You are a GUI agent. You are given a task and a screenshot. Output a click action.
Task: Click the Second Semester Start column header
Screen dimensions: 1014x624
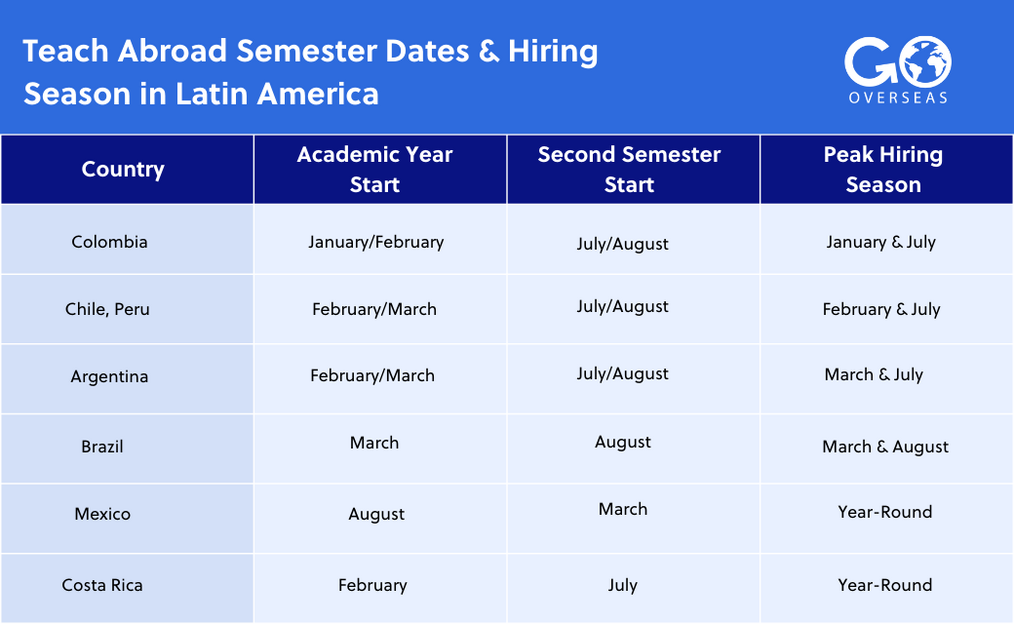[x=629, y=169]
